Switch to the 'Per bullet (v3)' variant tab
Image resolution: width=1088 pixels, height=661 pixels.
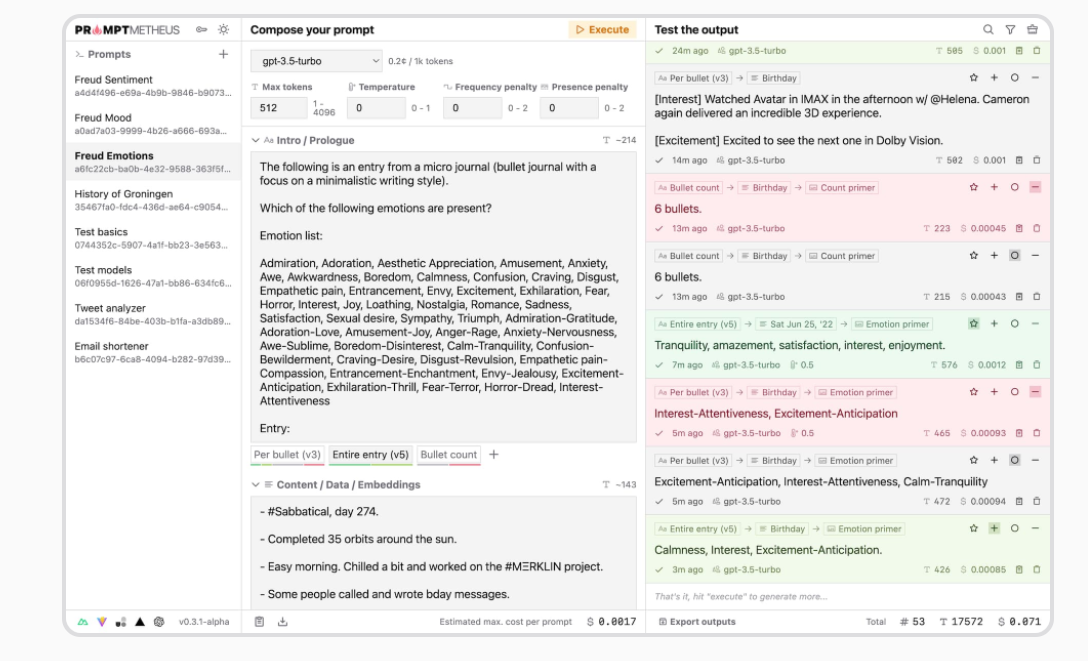tap(288, 455)
